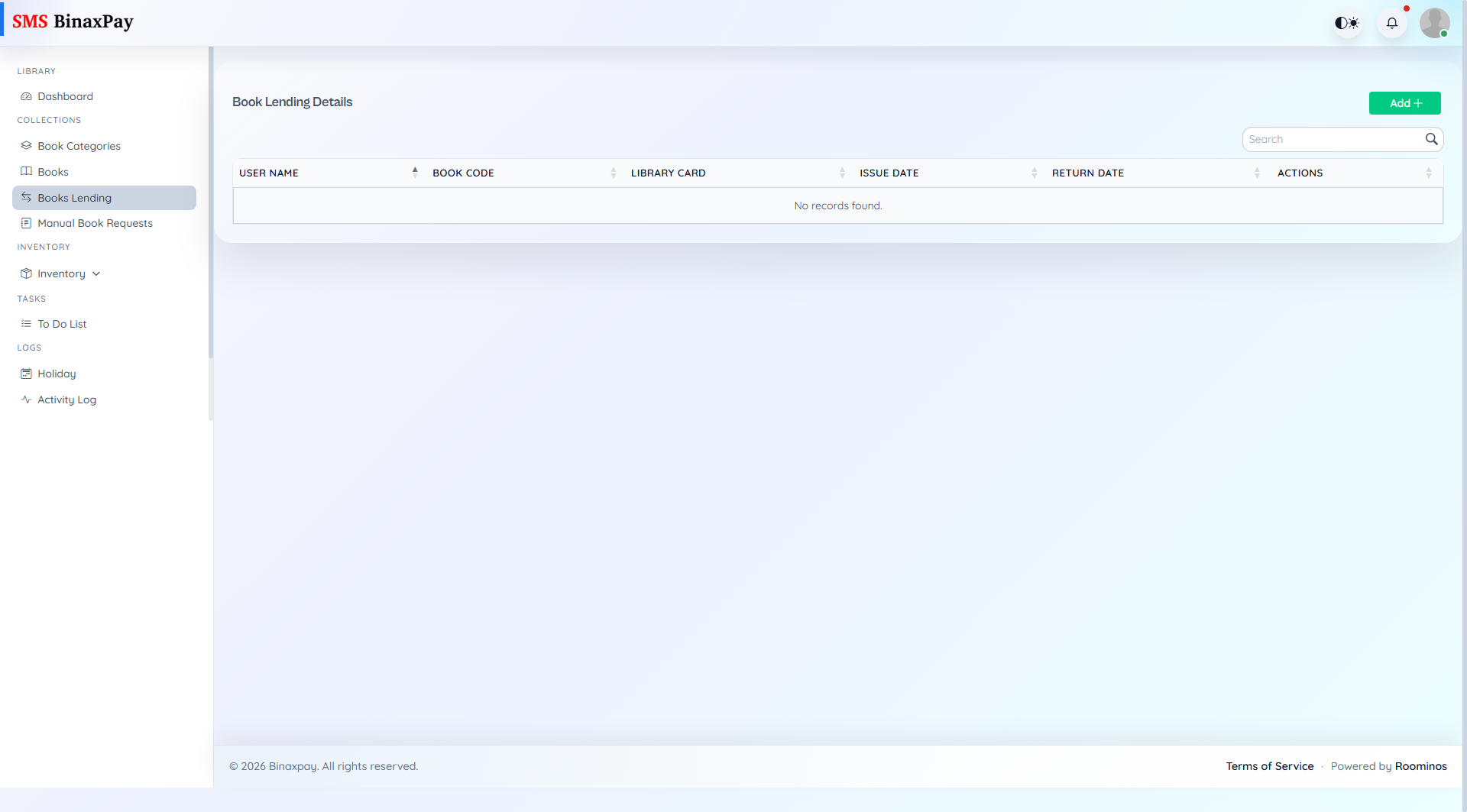
Task: Select the Books Lending exchange icon
Action: (26, 197)
